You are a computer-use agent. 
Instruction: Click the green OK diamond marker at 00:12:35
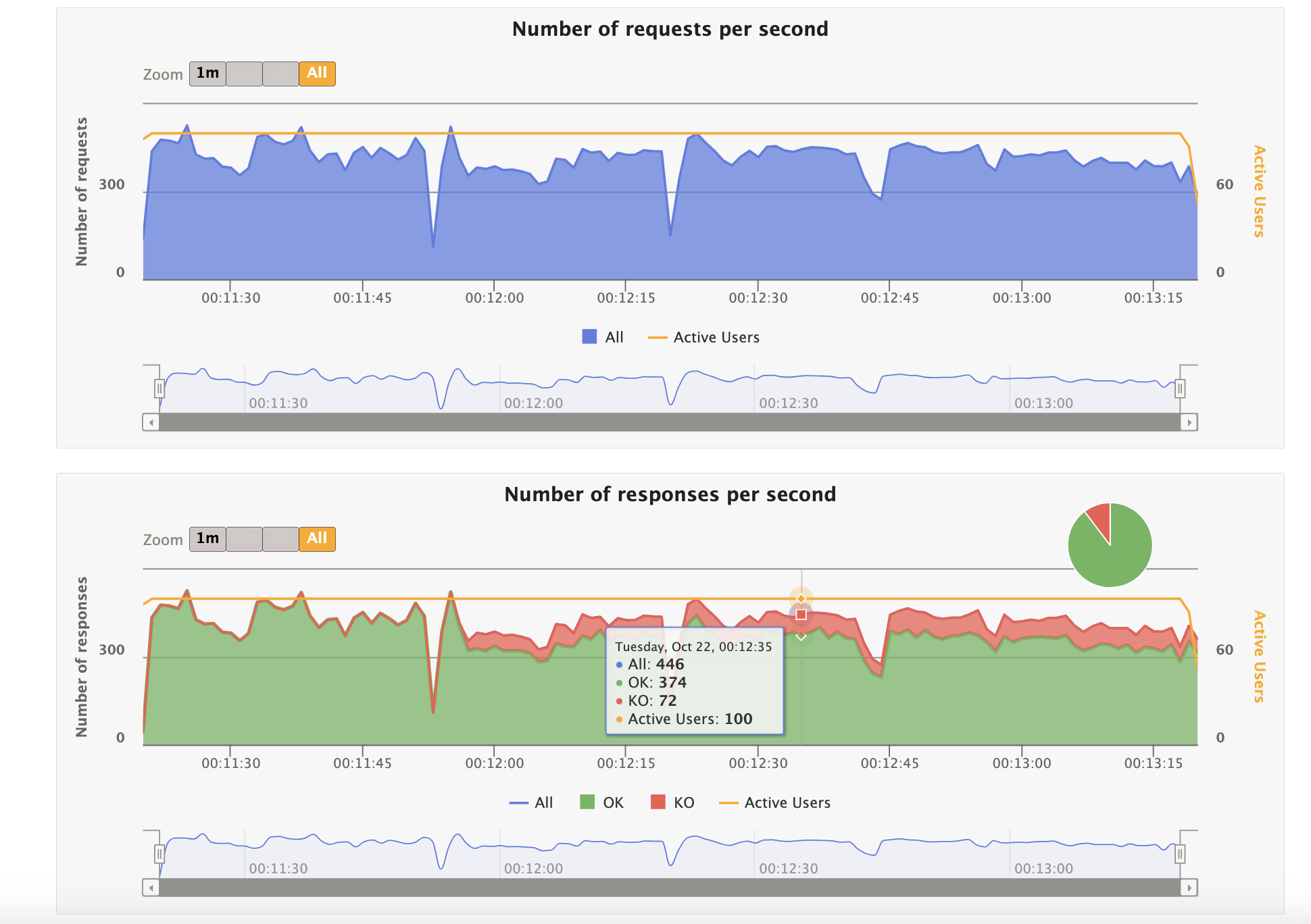[801, 636]
